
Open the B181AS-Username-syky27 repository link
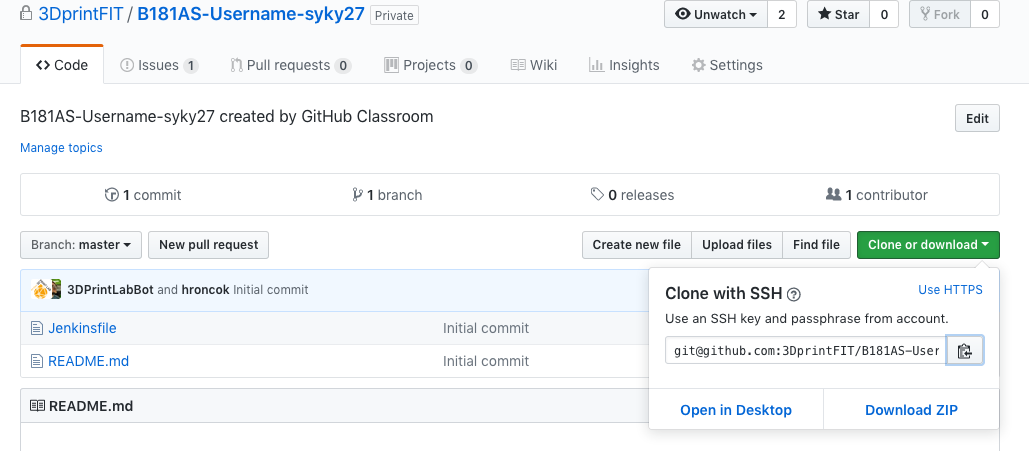click(x=251, y=14)
